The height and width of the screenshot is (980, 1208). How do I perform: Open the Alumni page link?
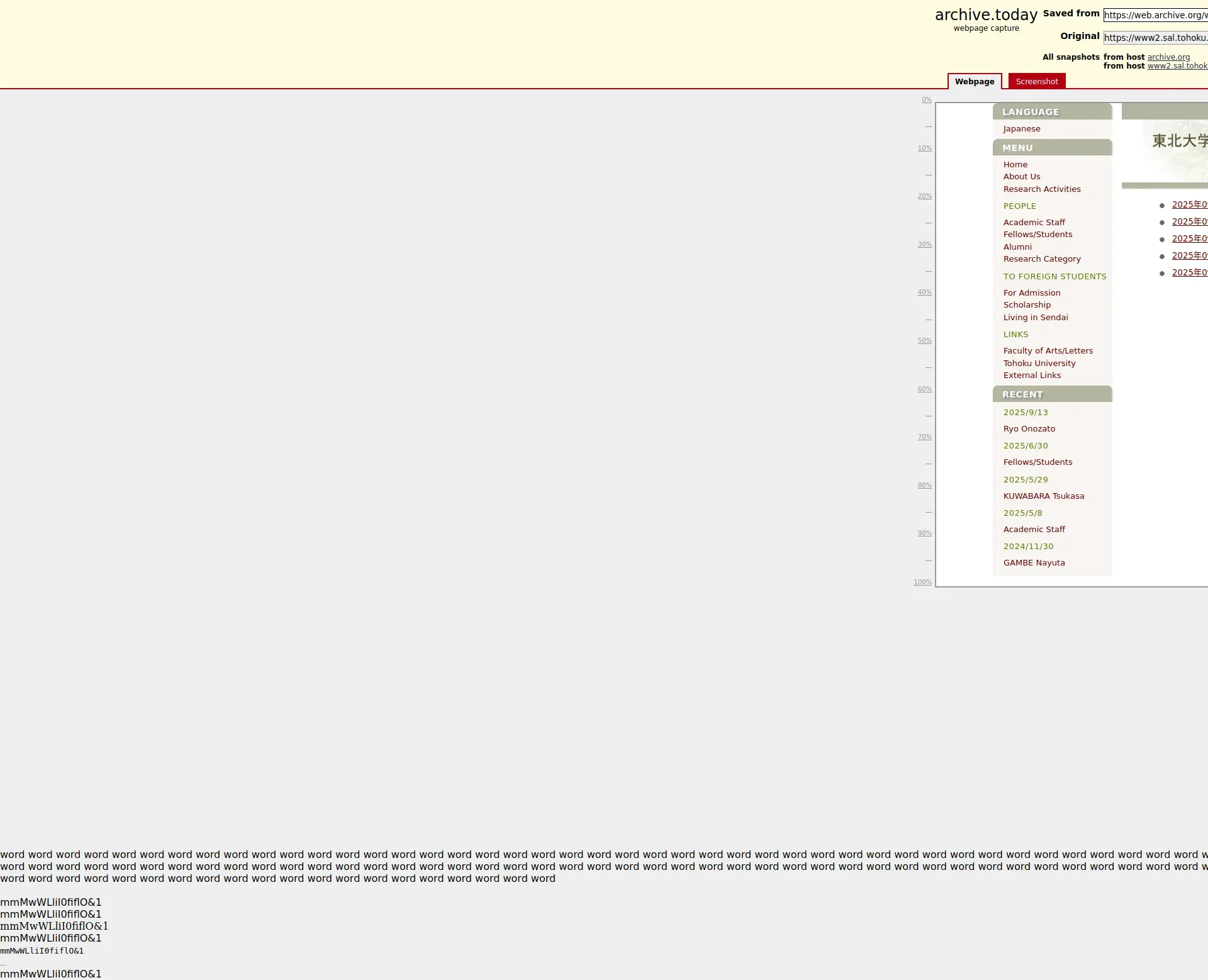1017,247
